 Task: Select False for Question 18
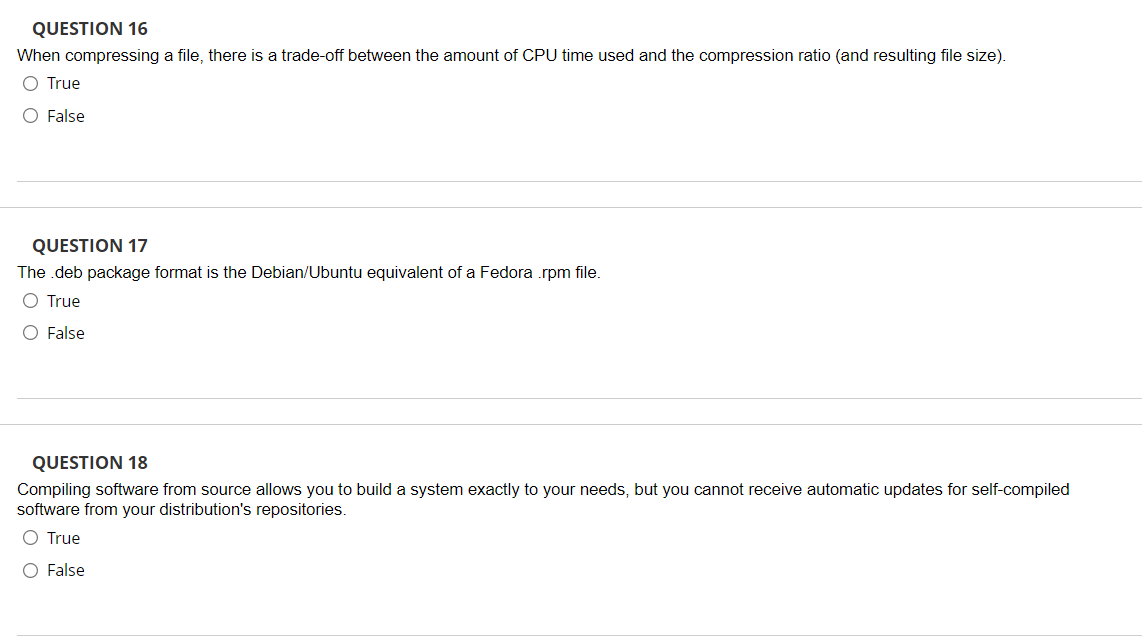pos(30,570)
